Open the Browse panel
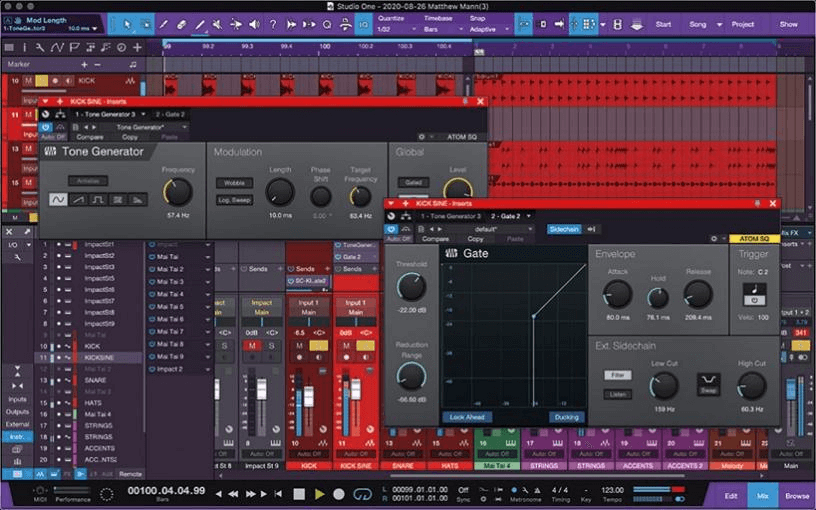 point(797,496)
